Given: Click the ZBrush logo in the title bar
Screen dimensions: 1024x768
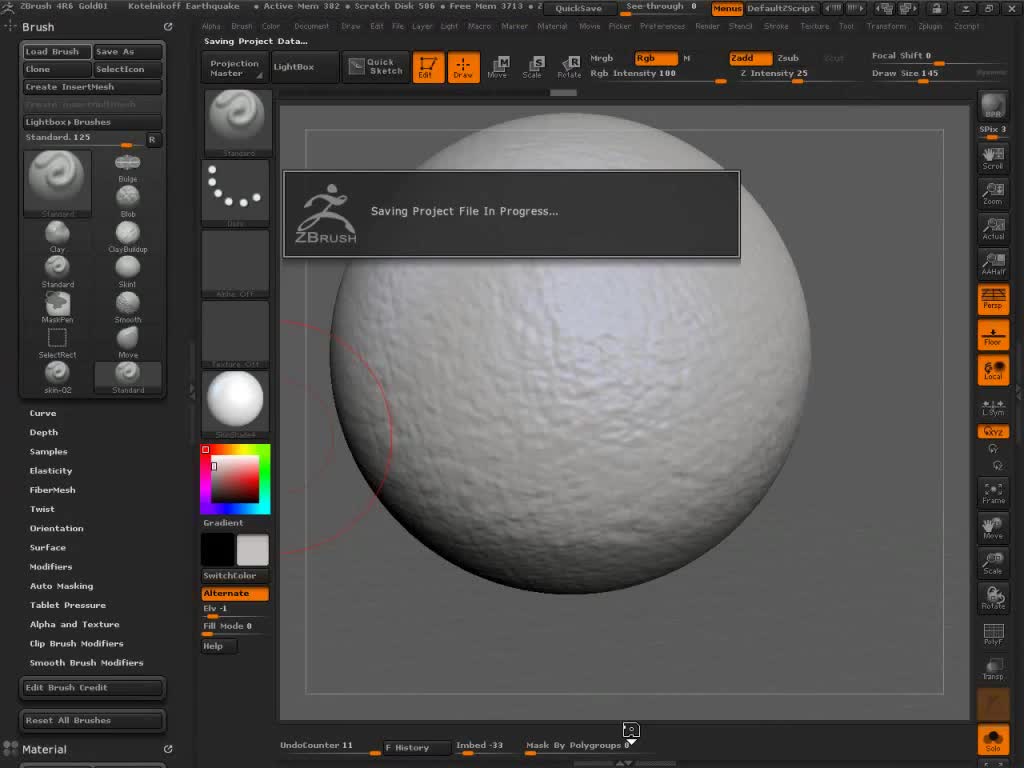Looking at the screenshot, I should [x=8, y=7].
